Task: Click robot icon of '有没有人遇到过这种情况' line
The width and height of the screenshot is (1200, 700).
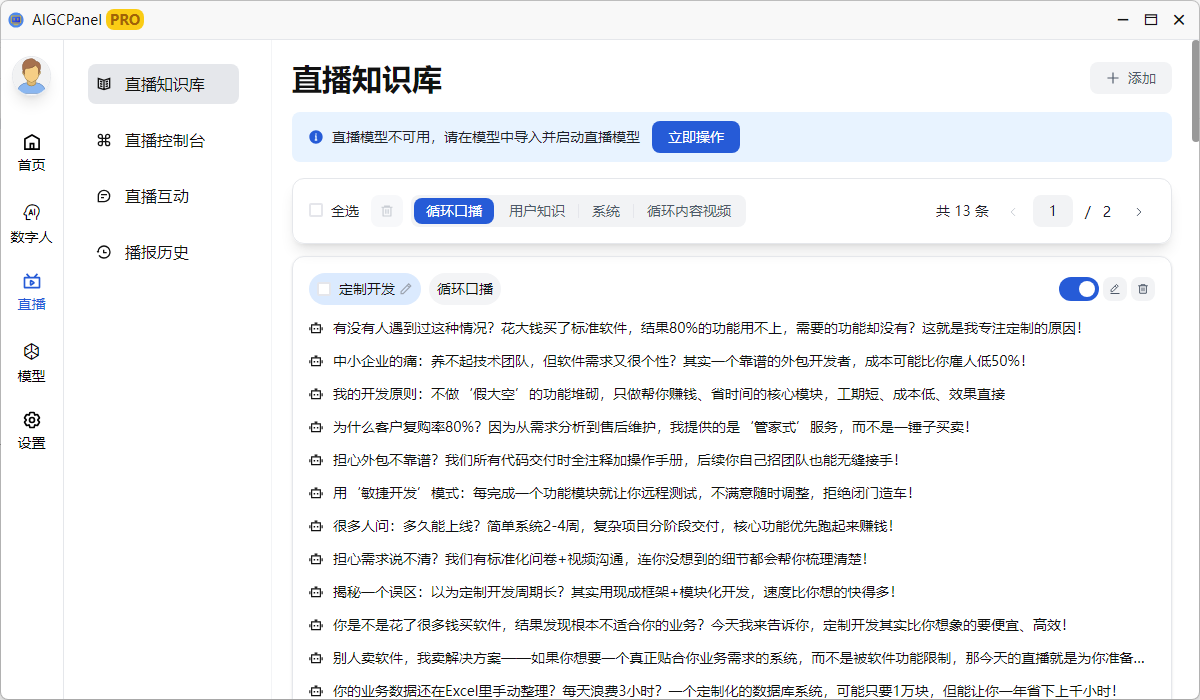Action: [316, 328]
